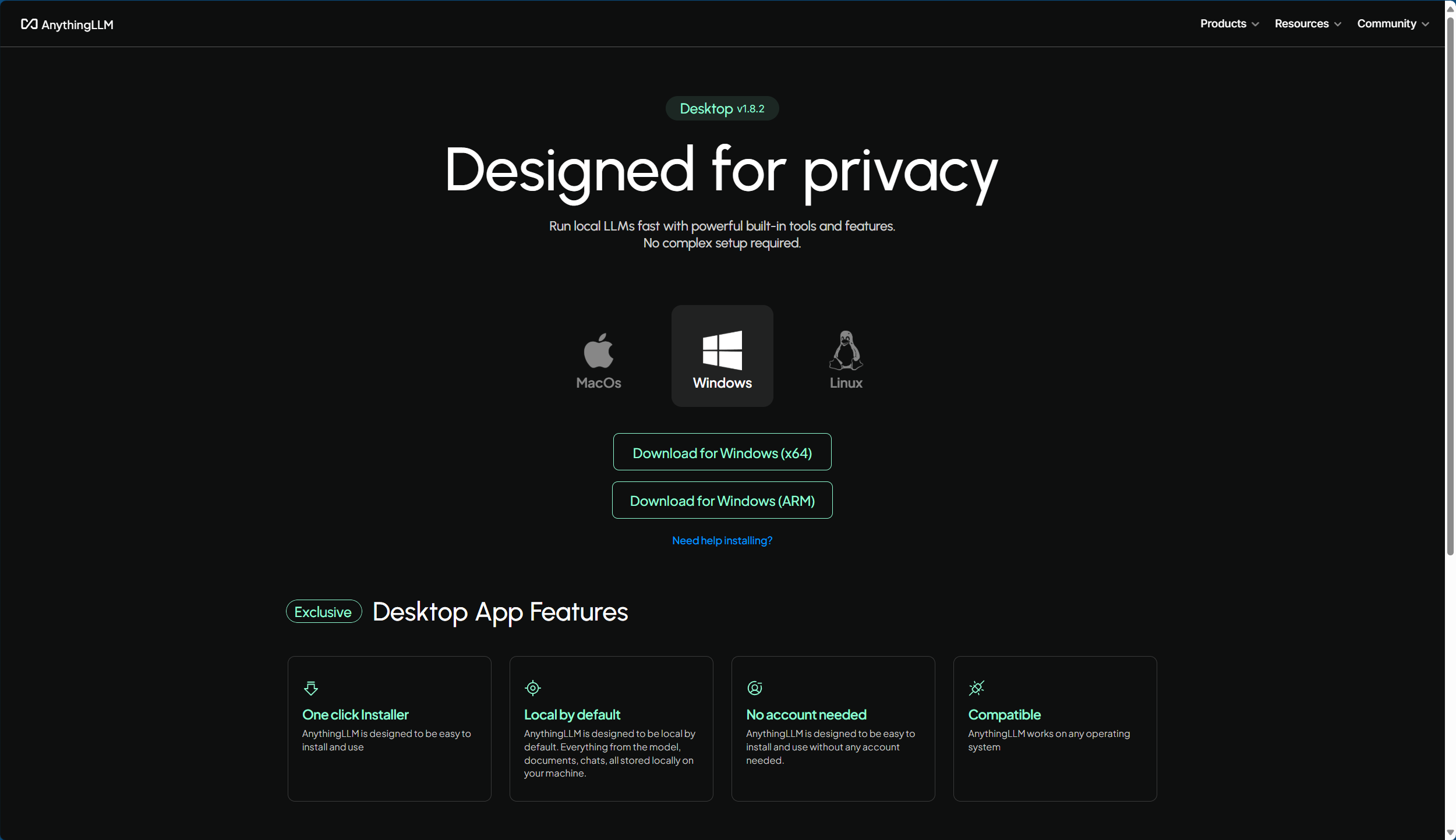The image size is (1456, 840).
Task: Open the Need help installing? link
Action: (x=722, y=541)
